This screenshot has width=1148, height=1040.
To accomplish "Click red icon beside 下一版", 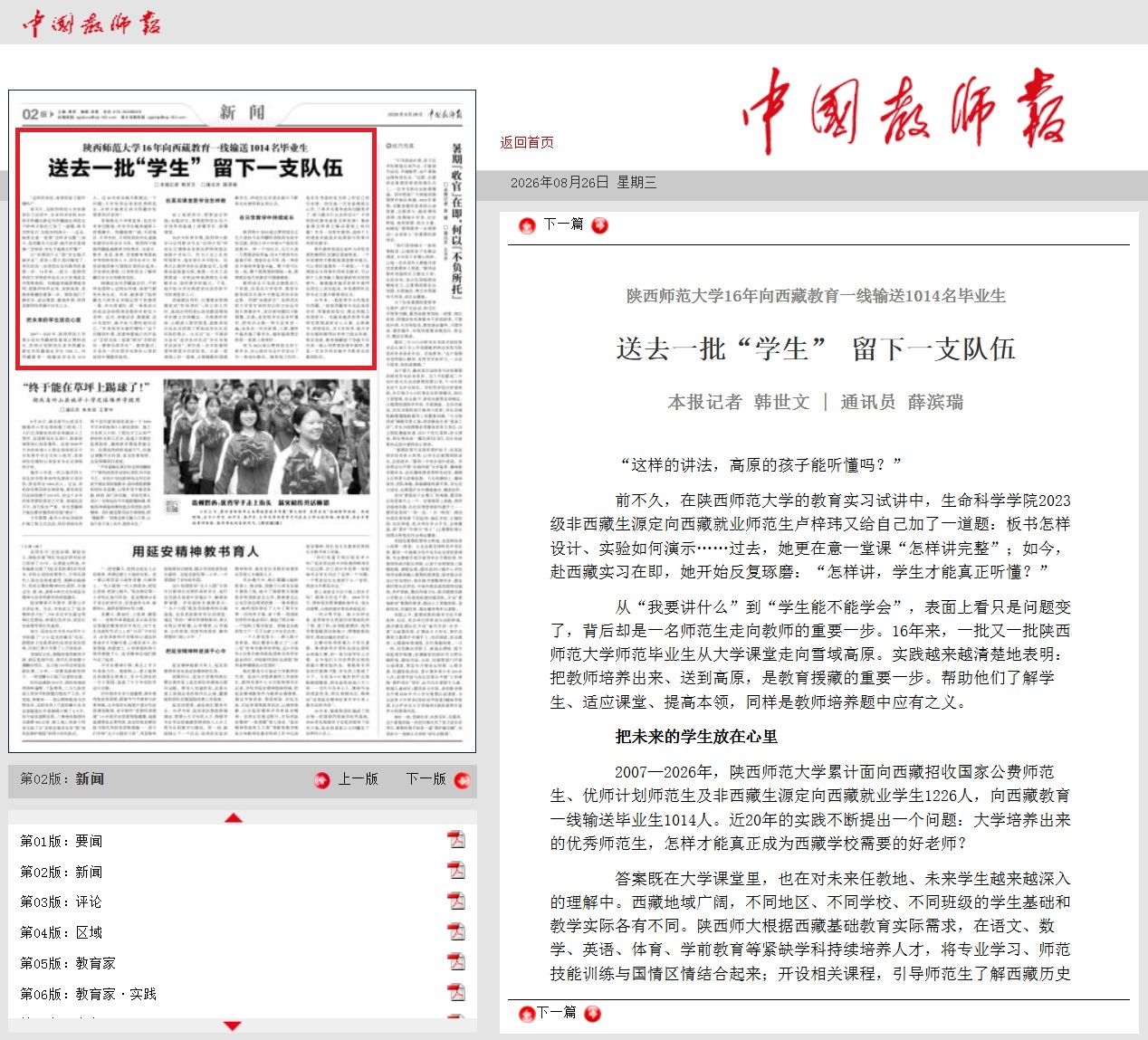I will [462, 780].
